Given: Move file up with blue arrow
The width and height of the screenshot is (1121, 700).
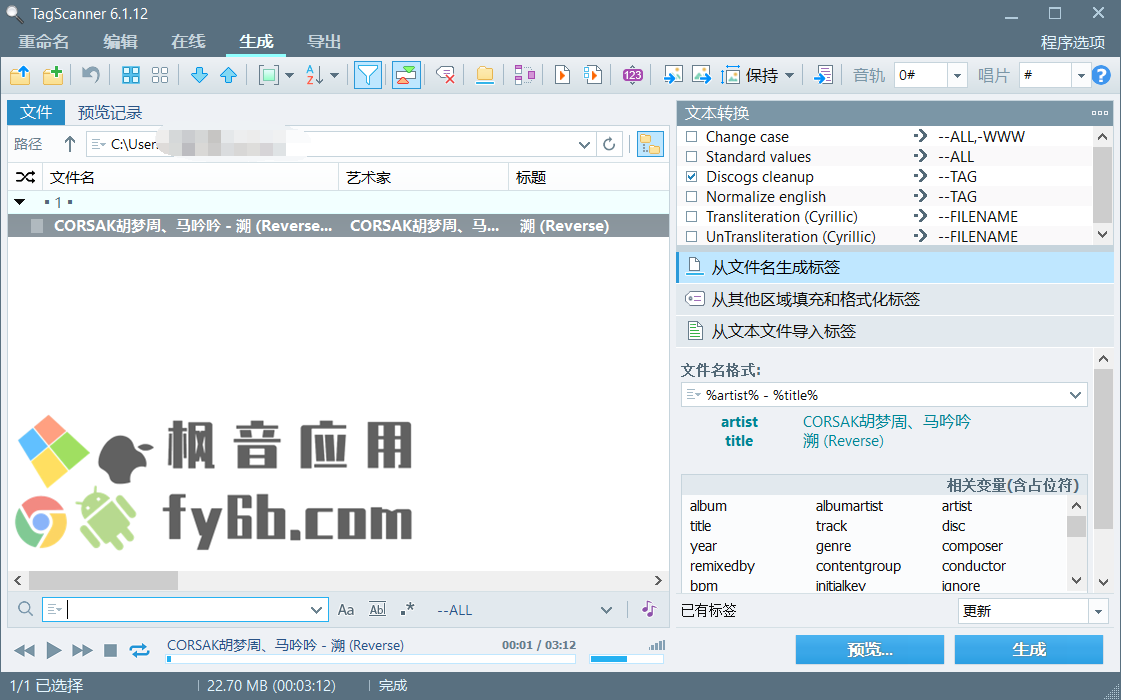Looking at the screenshot, I should click(228, 74).
